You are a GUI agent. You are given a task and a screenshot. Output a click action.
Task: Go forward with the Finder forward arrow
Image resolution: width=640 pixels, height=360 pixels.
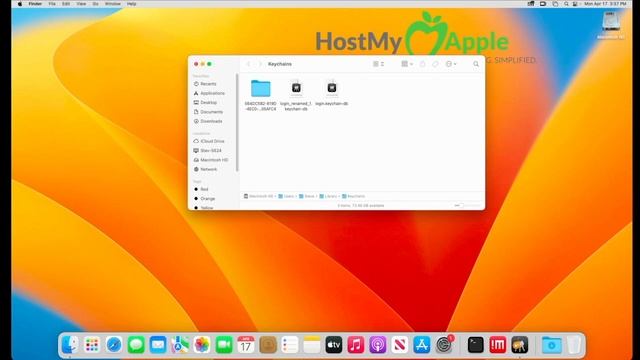260,64
